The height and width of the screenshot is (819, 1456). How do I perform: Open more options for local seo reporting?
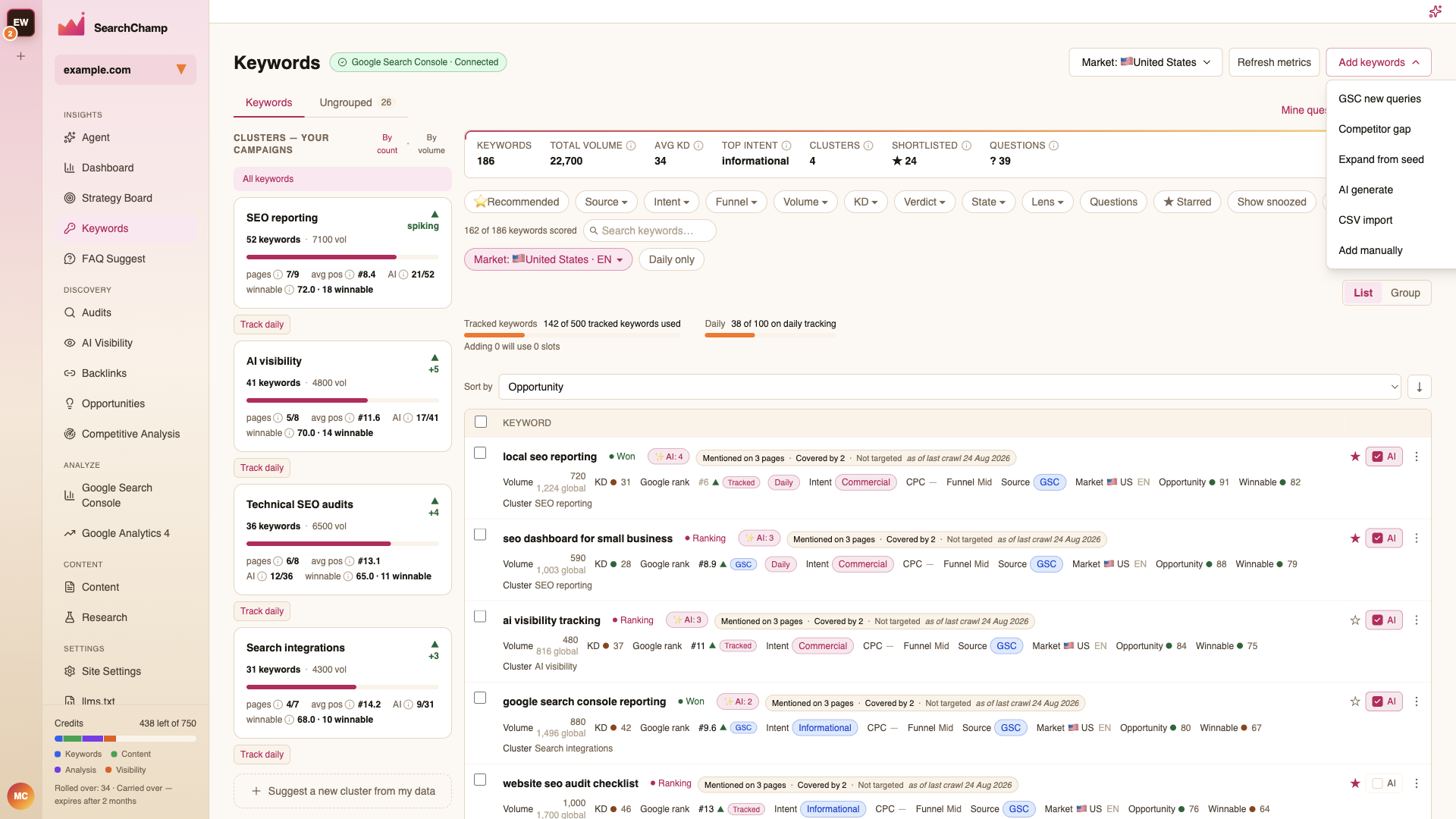(1417, 457)
